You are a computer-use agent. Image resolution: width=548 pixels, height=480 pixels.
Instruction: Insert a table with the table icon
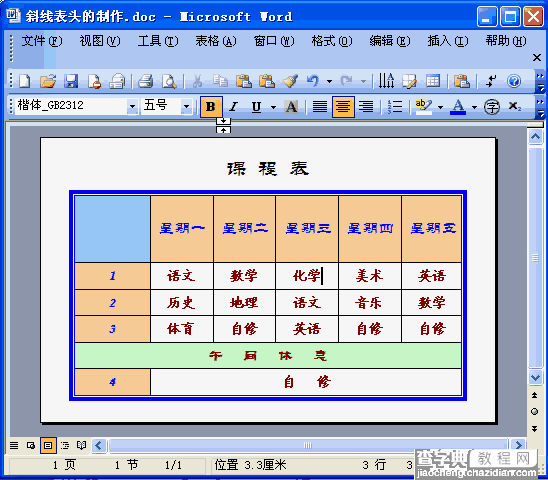433,81
